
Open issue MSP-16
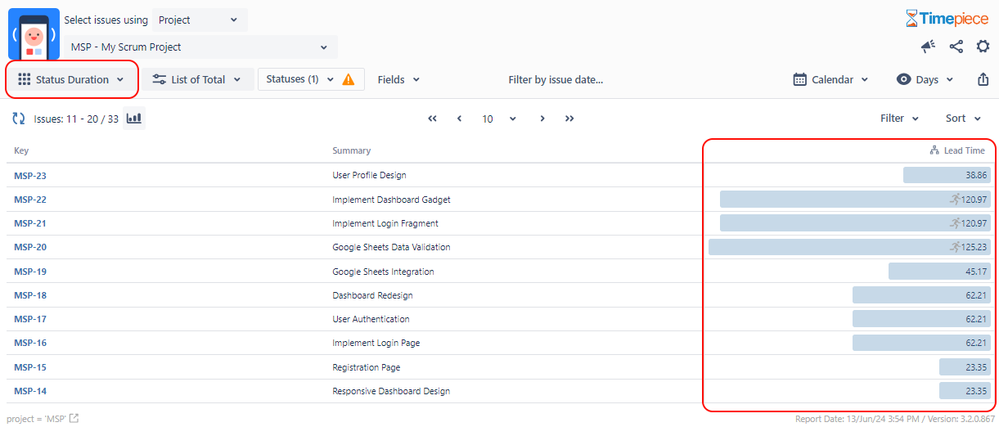point(30,343)
